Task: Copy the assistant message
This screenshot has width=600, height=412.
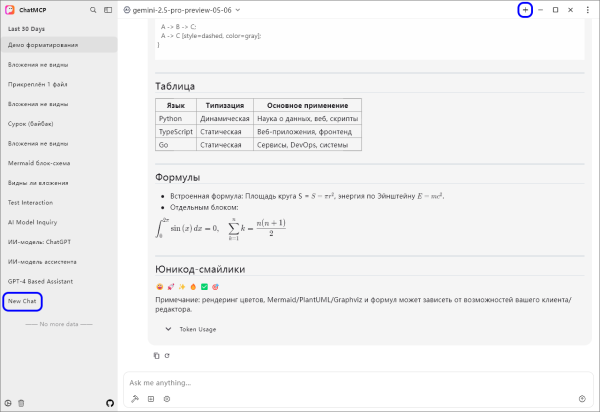Action: point(156,355)
